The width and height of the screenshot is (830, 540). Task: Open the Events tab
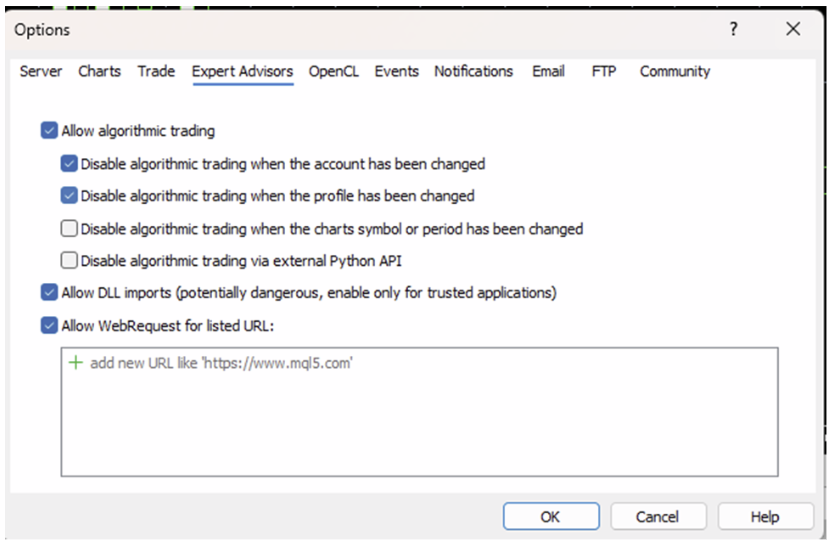point(396,71)
